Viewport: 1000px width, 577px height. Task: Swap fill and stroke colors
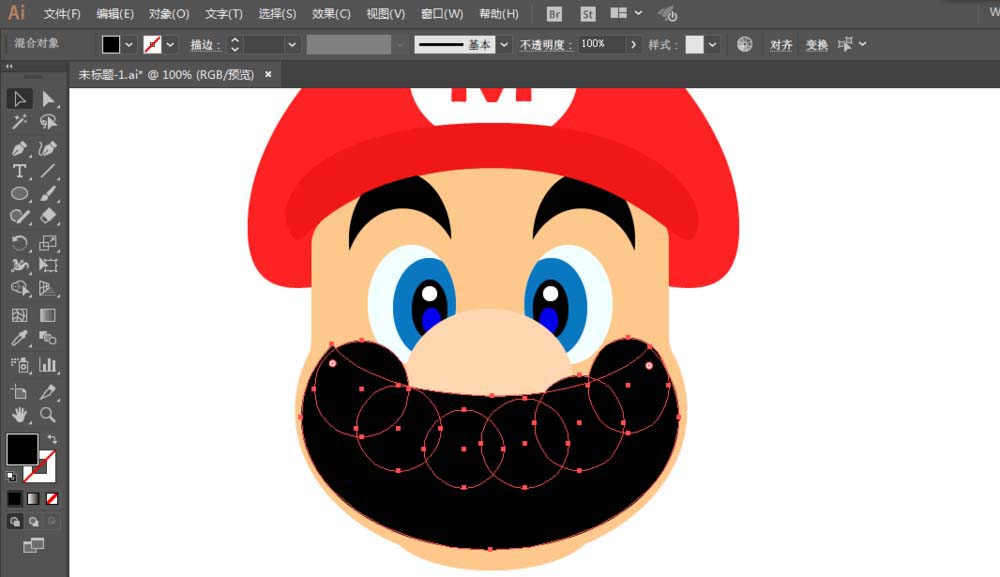(x=52, y=439)
